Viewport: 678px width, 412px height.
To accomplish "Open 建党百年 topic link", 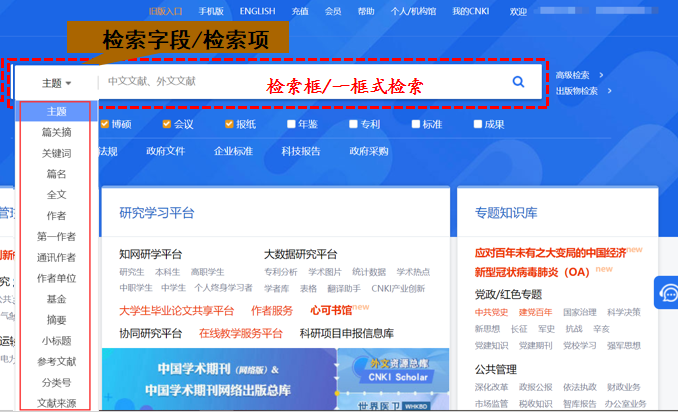I will (535, 312).
